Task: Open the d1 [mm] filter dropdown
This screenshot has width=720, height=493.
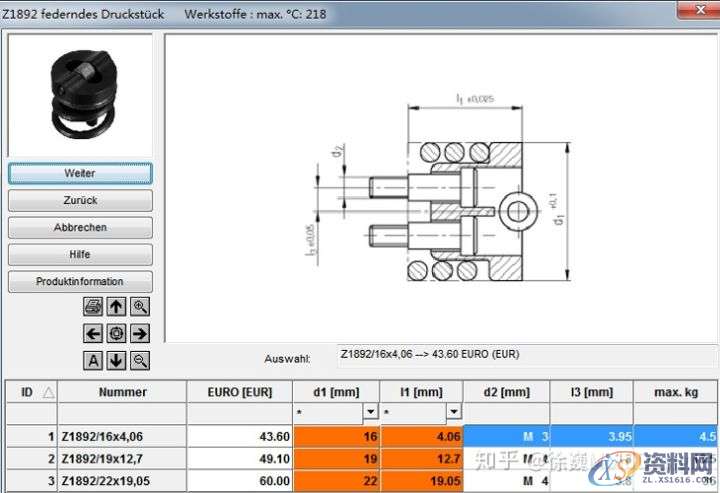Action: (370, 412)
